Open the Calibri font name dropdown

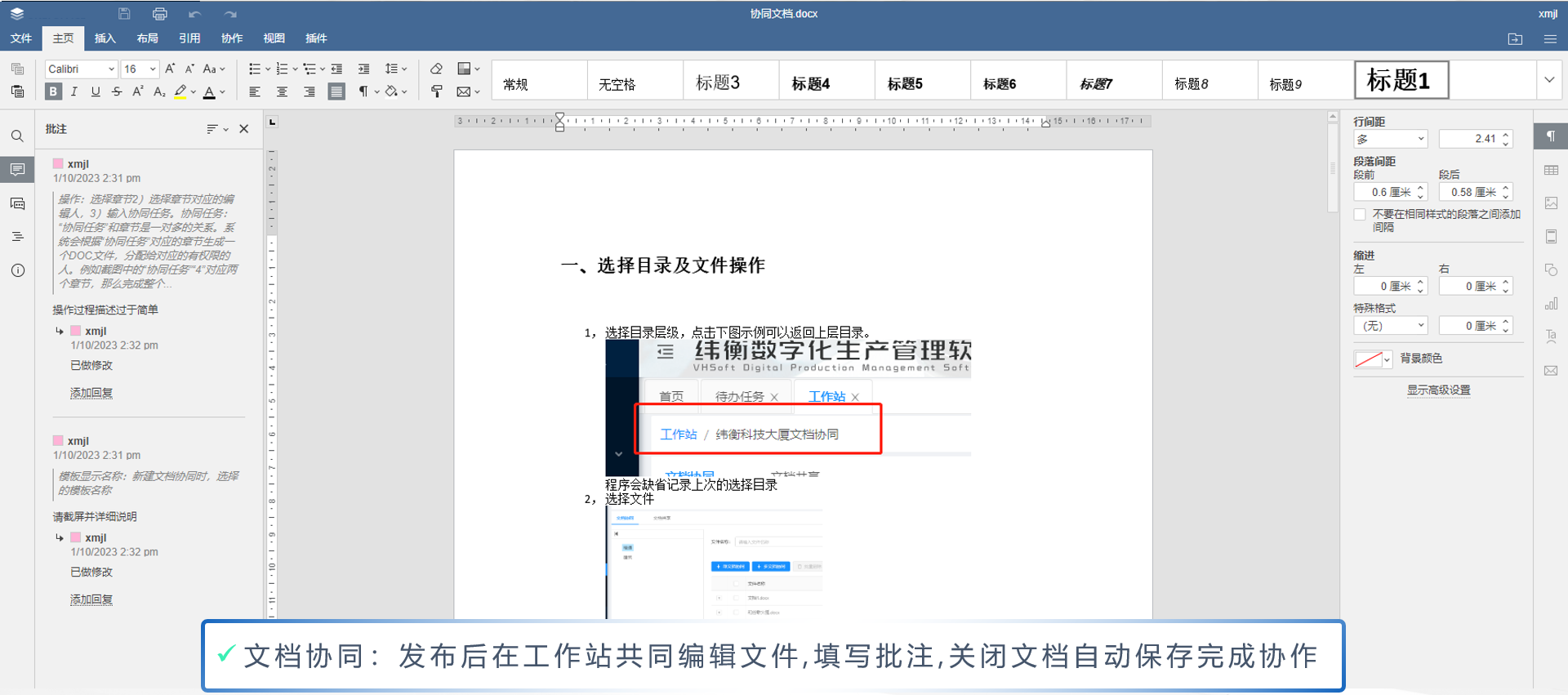81,69
